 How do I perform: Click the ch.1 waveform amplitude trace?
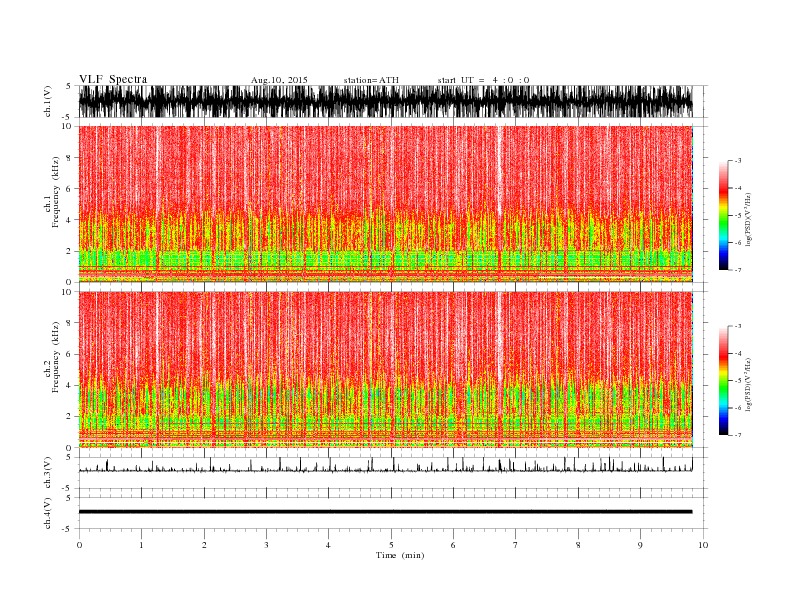click(x=385, y=101)
